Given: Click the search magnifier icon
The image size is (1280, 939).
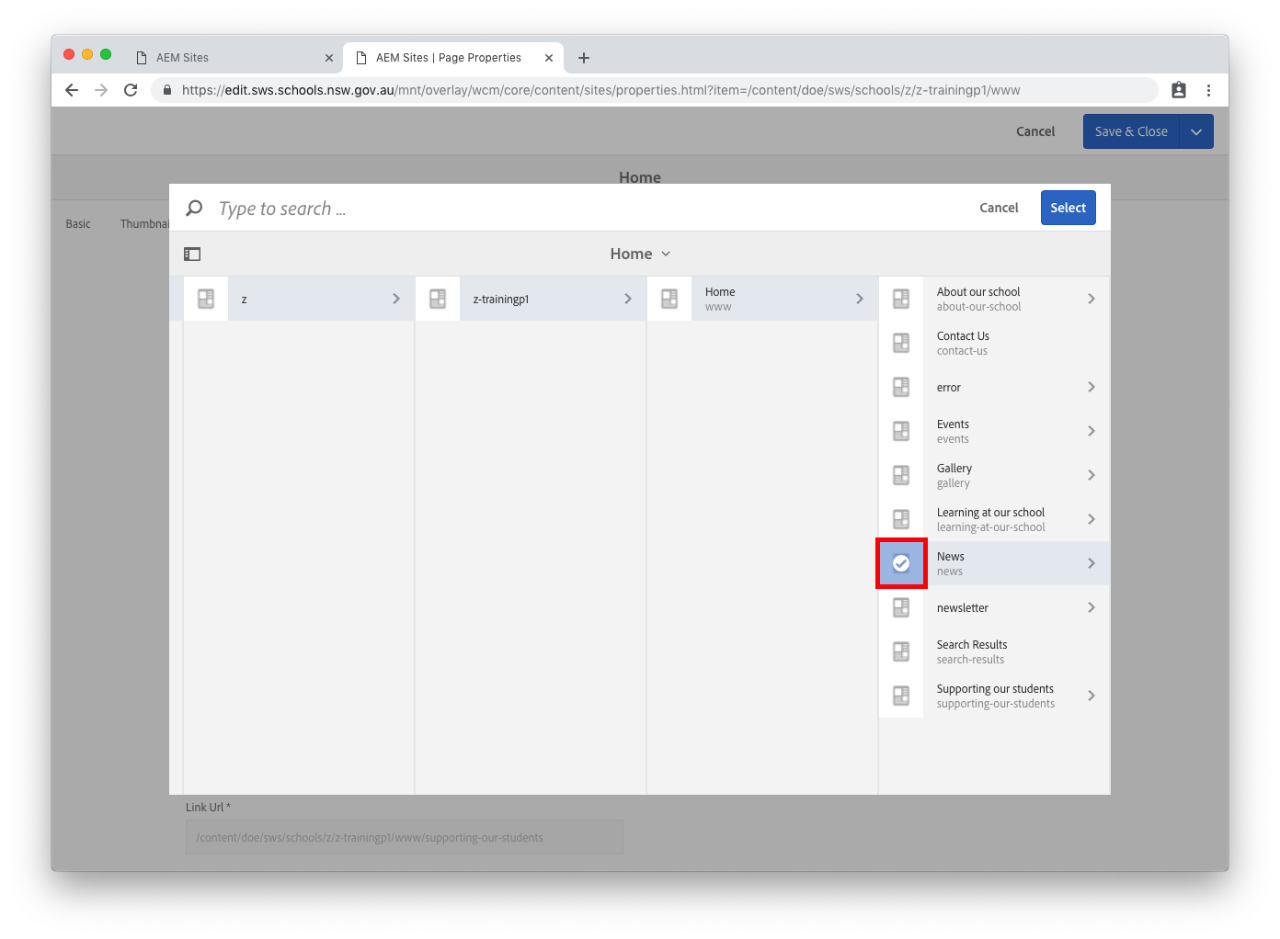Looking at the screenshot, I should (x=195, y=208).
